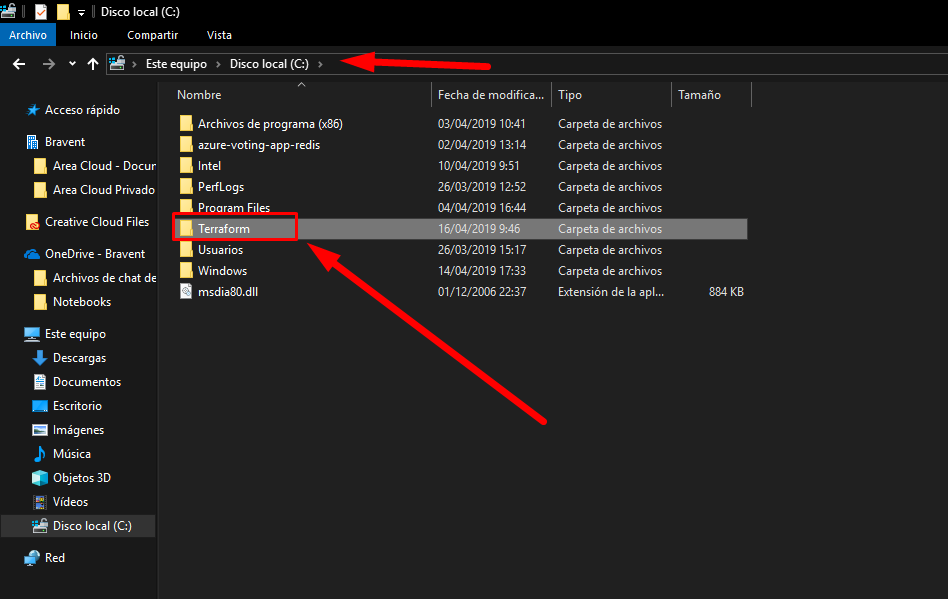Viewport: 948px width, 599px height.
Task: Click the Acceso rápido star icon
Action: point(33,110)
